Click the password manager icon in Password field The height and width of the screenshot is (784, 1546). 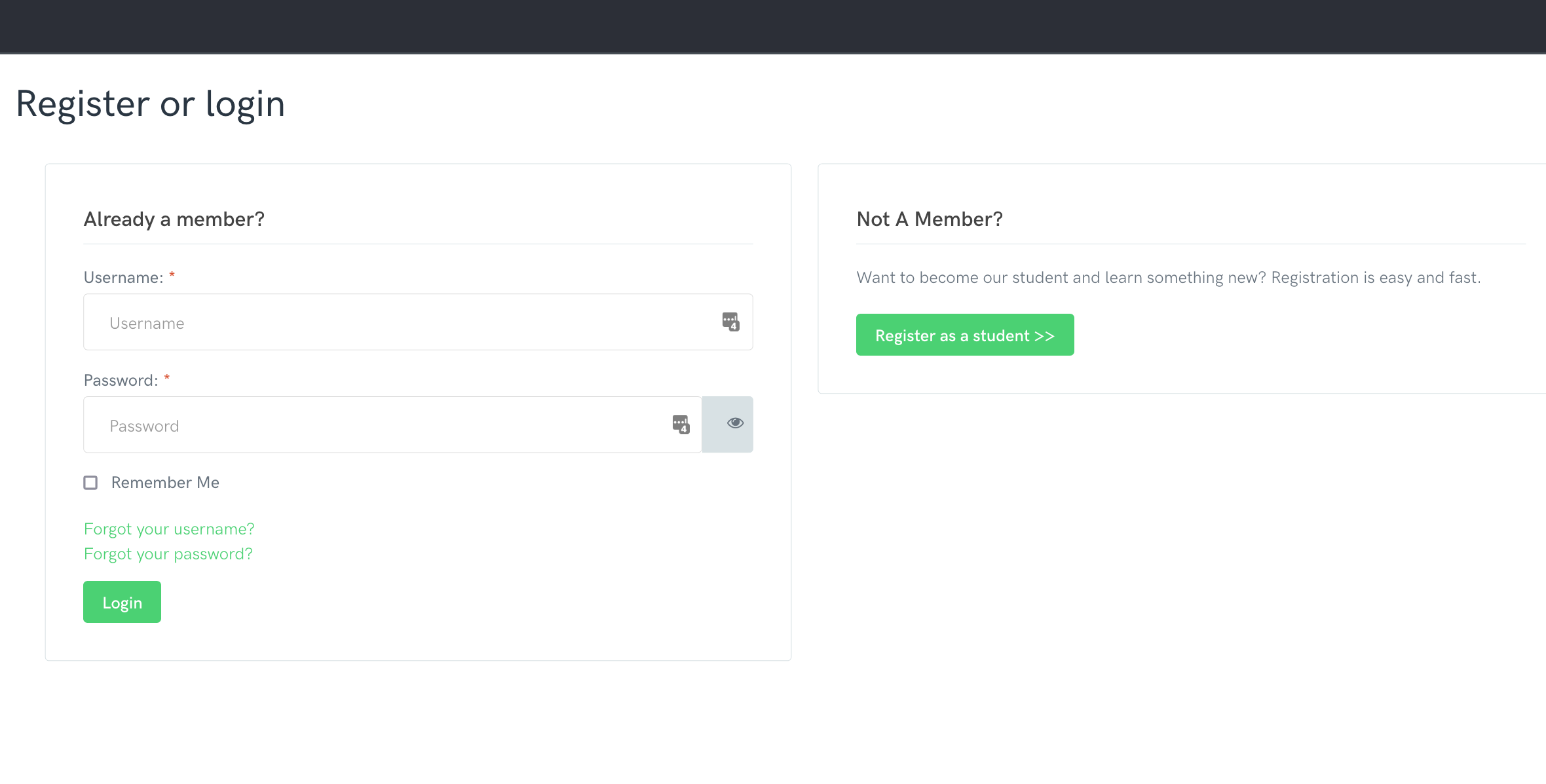(x=681, y=424)
